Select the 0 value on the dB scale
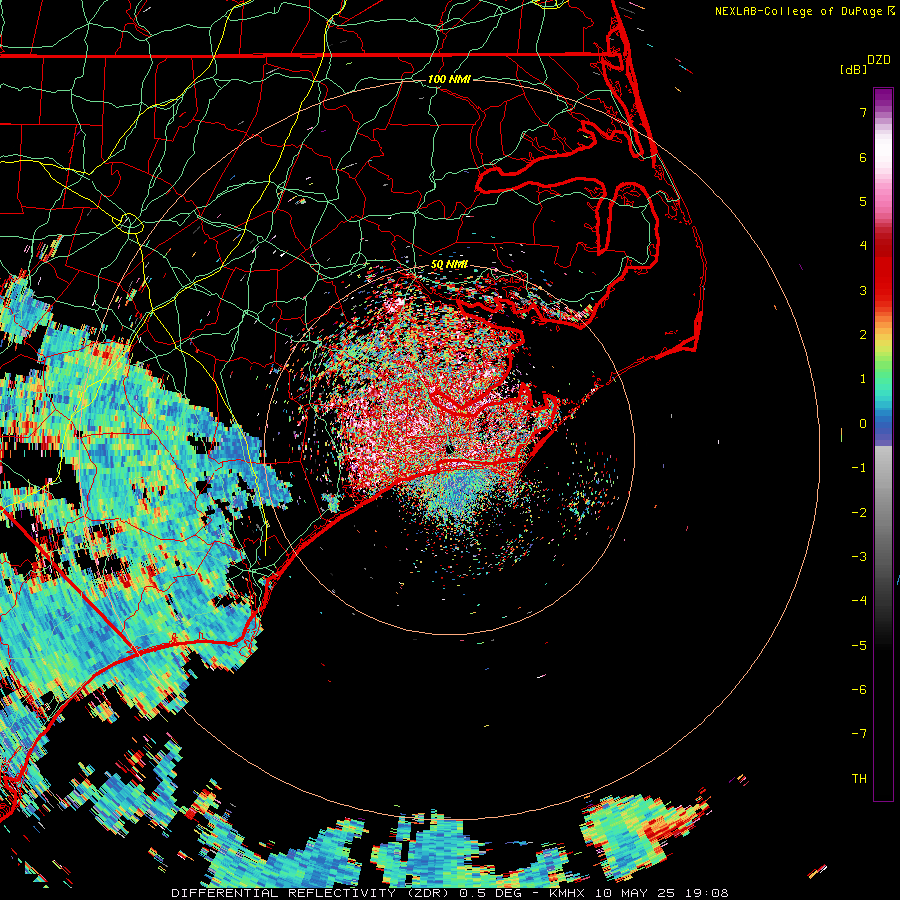 (x=863, y=424)
